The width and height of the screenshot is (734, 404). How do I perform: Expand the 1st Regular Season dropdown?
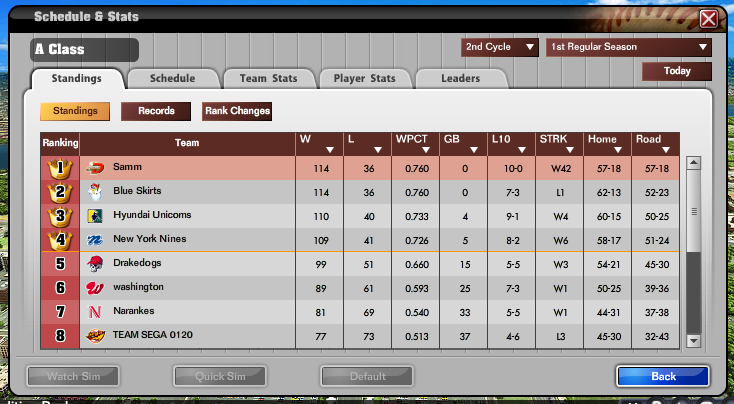[x=629, y=47]
